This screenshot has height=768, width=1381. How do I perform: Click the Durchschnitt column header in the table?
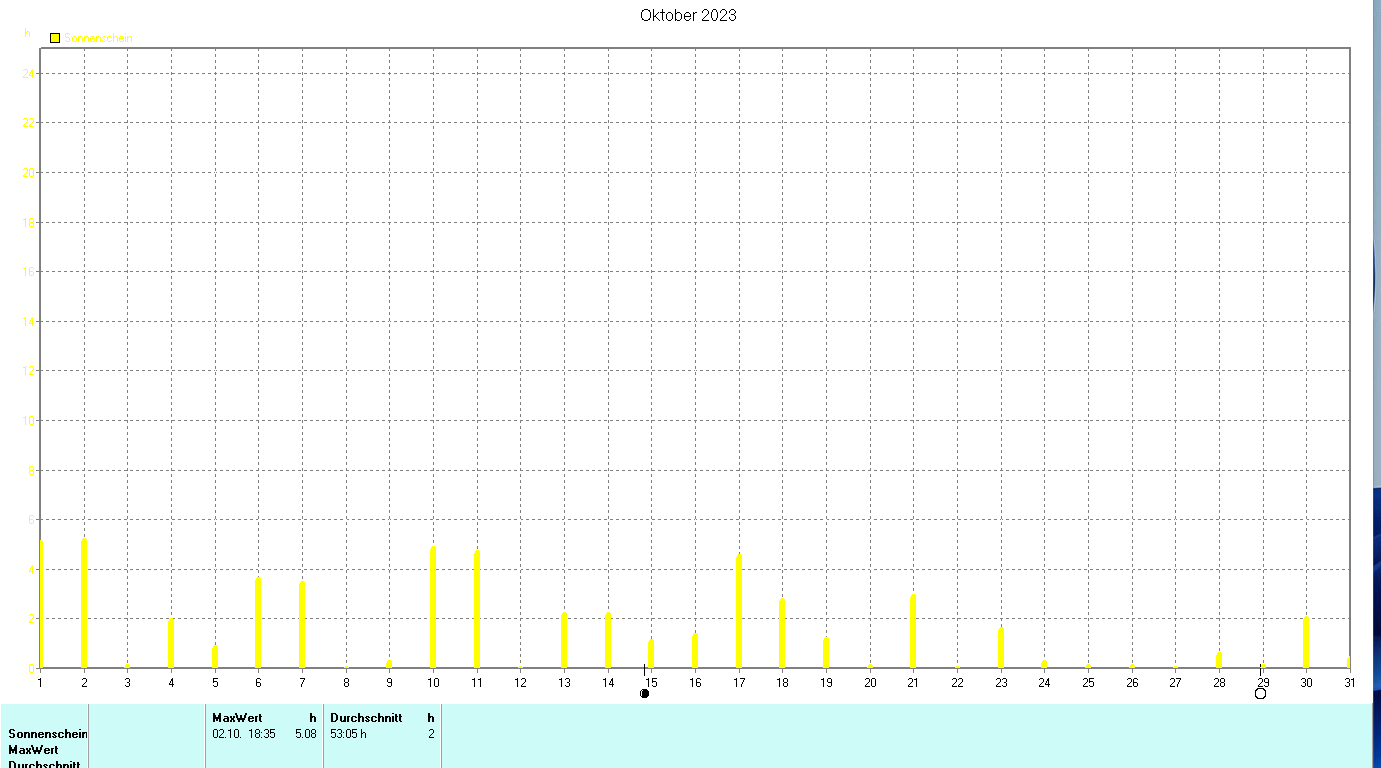(366, 718)
